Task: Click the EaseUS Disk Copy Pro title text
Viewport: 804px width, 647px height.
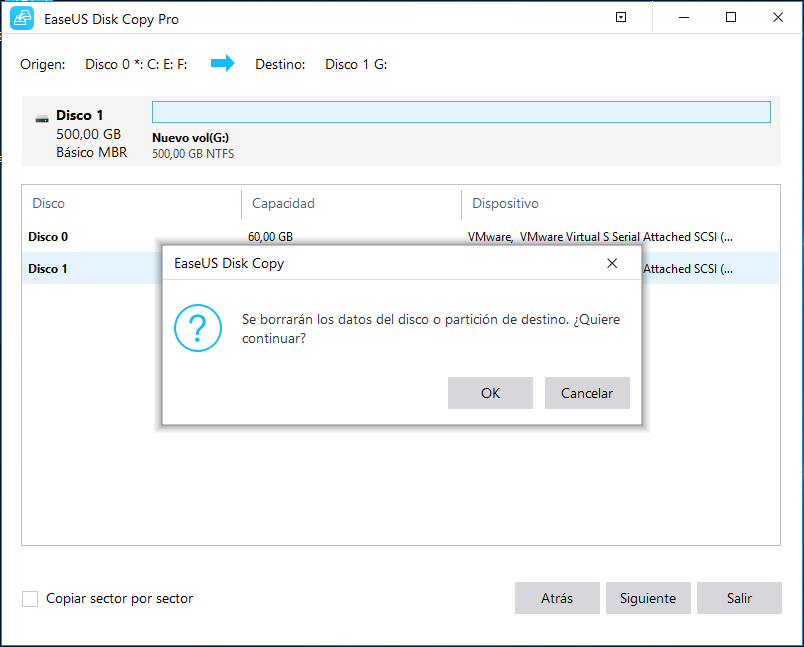Action: 111,19
